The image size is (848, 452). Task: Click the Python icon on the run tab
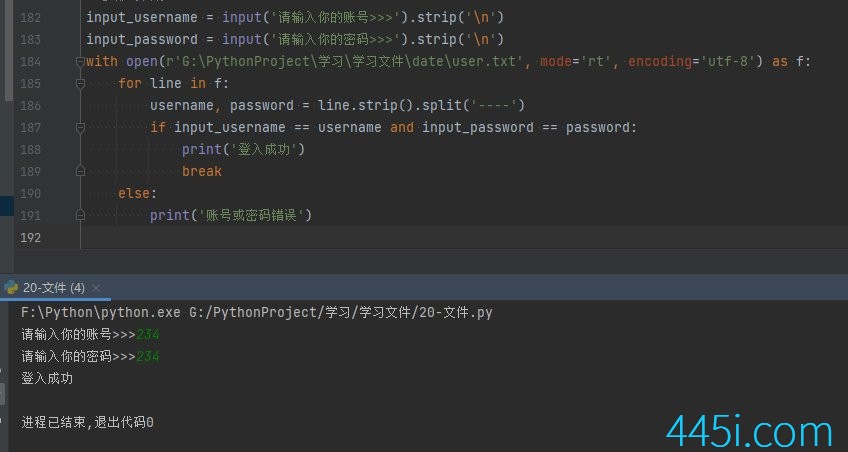tap(11, 288)
